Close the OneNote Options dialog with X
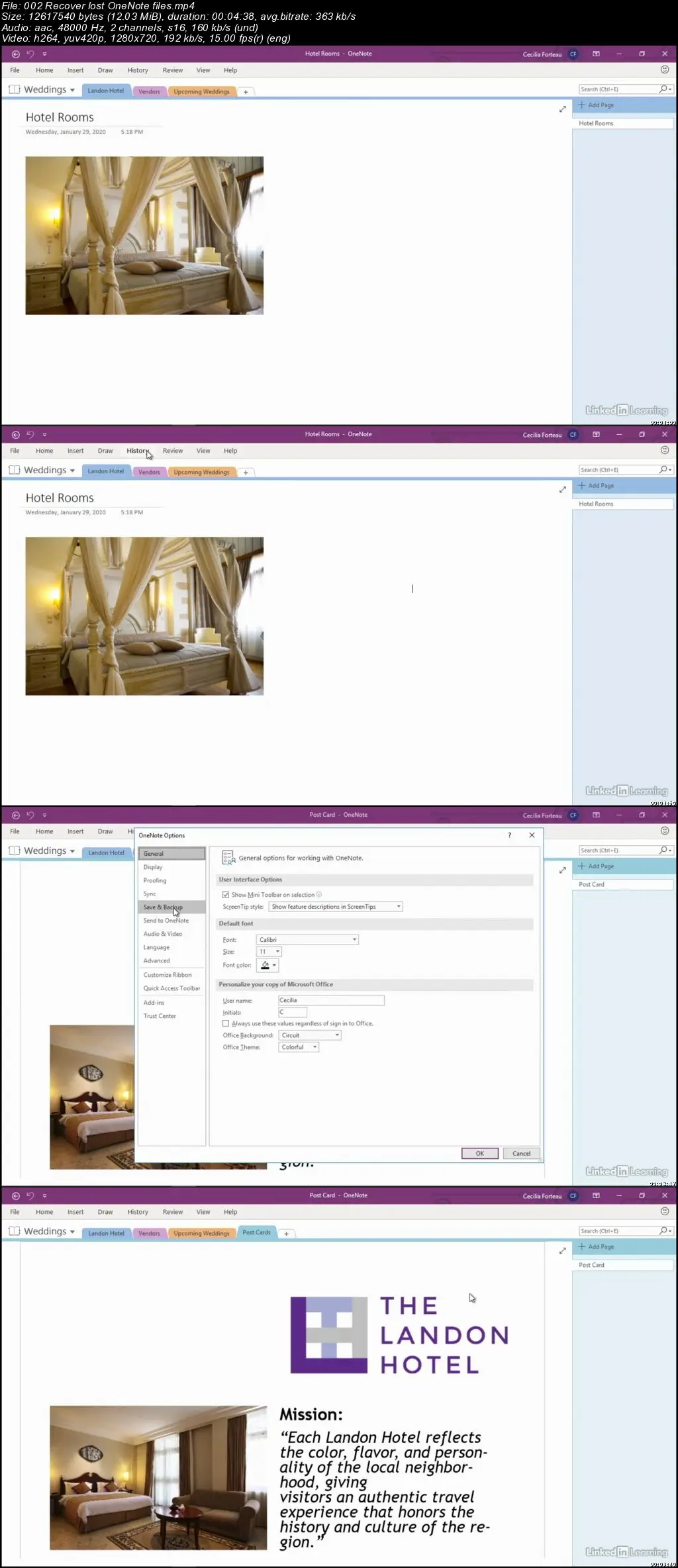 point(532,835)
